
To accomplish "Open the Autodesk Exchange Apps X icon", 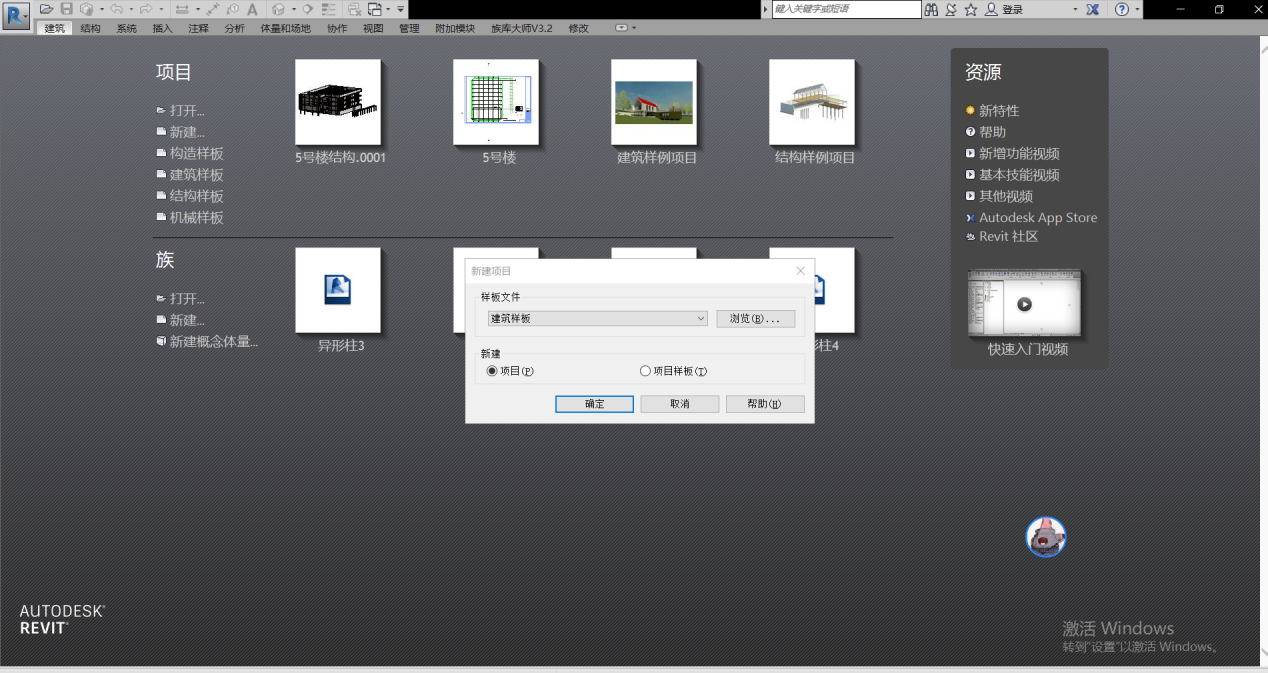I will point(1093,9).
